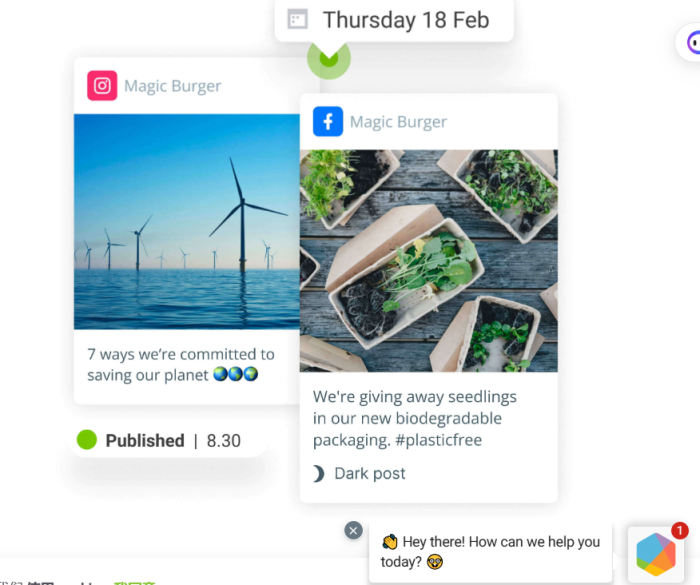The width and height of the screenshot is (700, 585).
Task: Click the green Published status dot
Action: coord(87,440)
